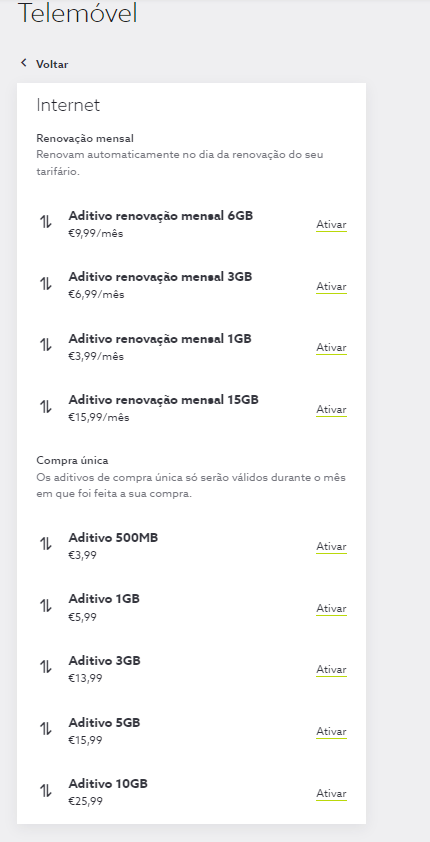
Task: Activate the one-time Aditivo 3GB at €13,99
Action: click(x=331, y=670)
